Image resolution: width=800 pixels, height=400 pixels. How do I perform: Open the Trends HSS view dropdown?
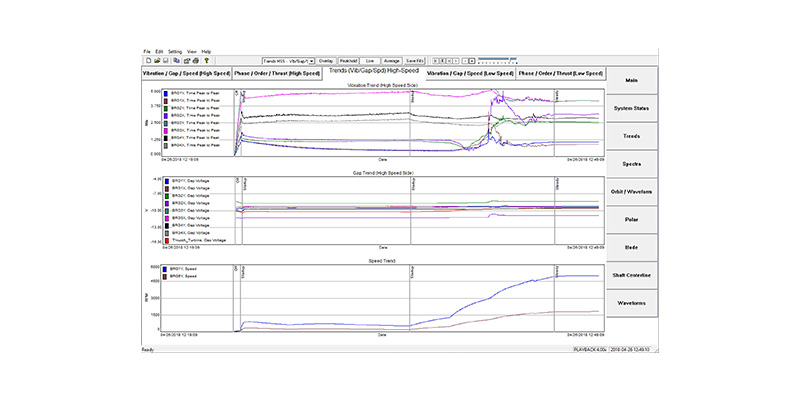[x=289, y=60]
